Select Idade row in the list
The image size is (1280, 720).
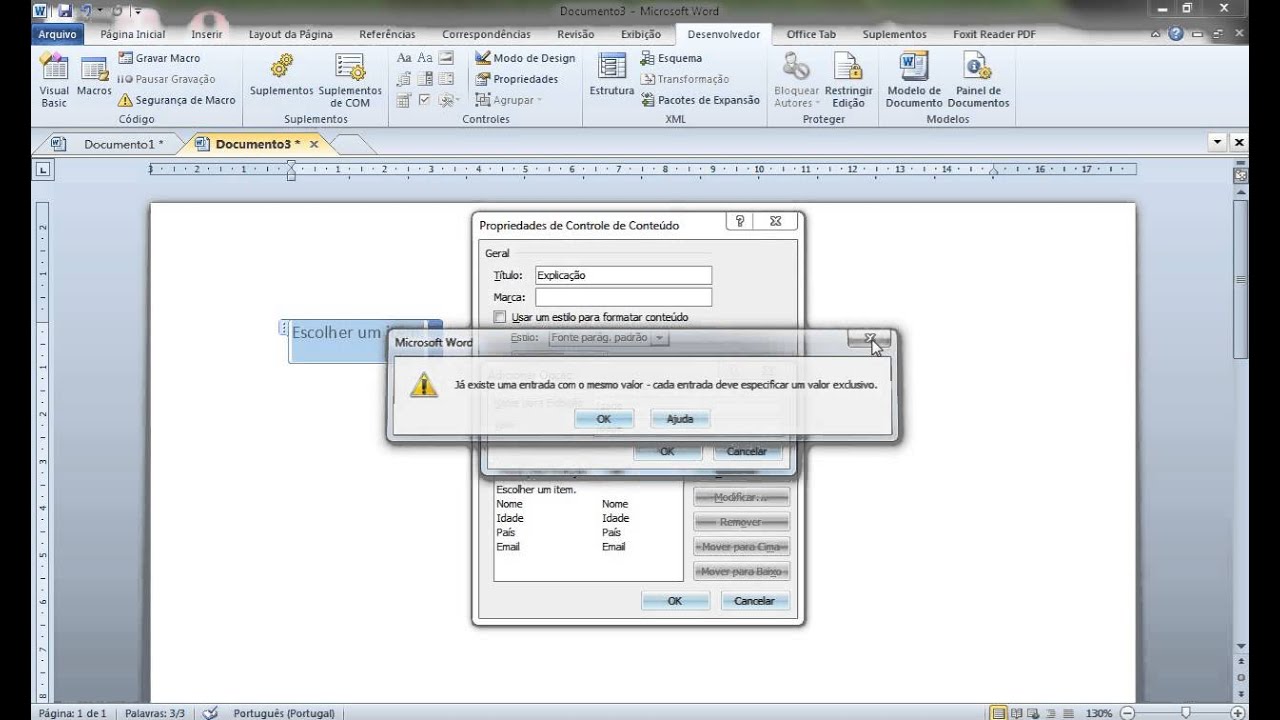tap(588, 518)
